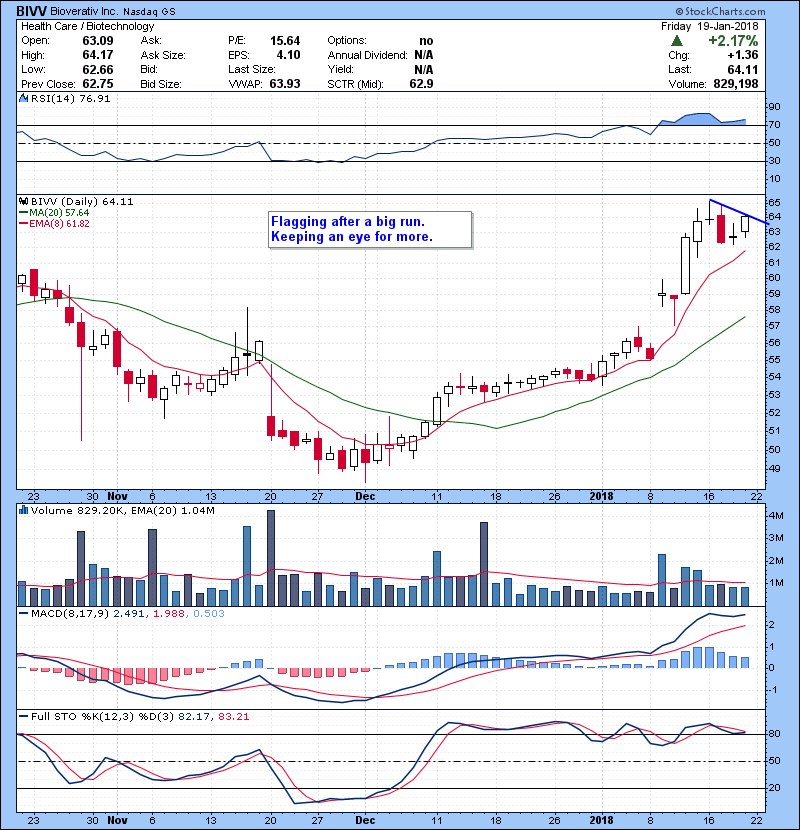Select the P/E value 15.64
The width and height of the screenshot is (800, 830).
click(285, 41)
